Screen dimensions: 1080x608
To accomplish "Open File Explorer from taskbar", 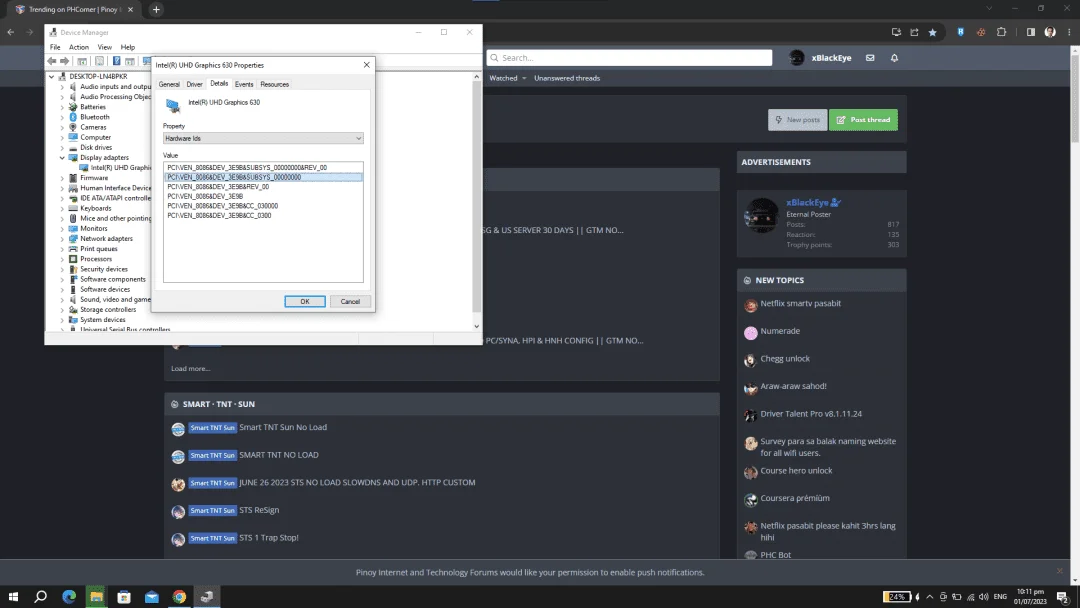I will (x=96, y=596).
